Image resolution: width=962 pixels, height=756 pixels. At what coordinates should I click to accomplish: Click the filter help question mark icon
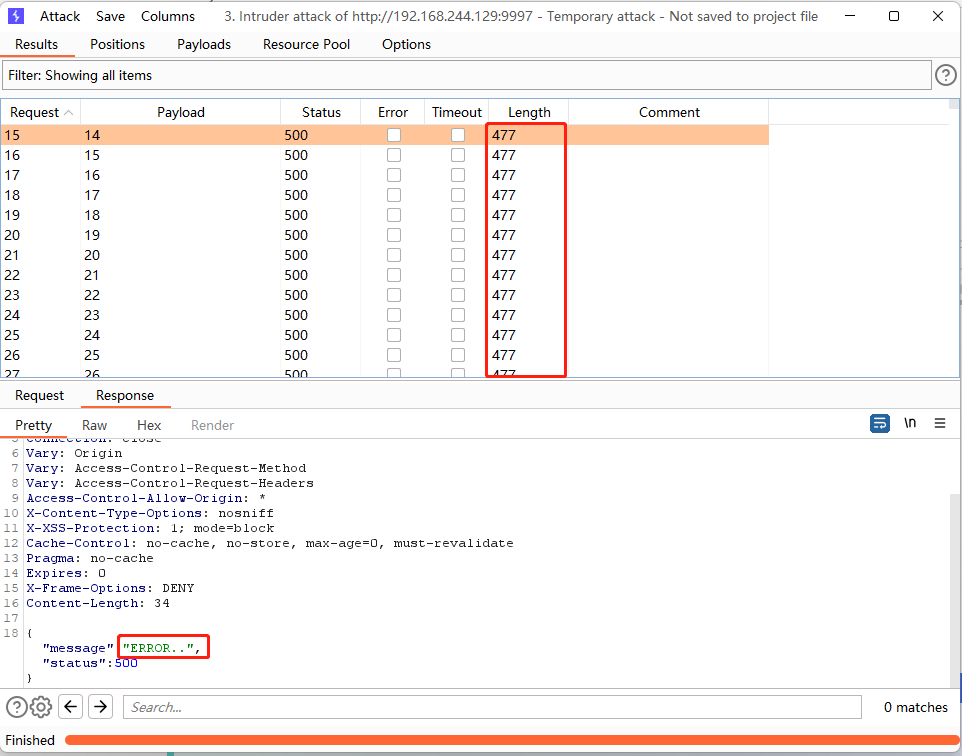pos(945,75)
